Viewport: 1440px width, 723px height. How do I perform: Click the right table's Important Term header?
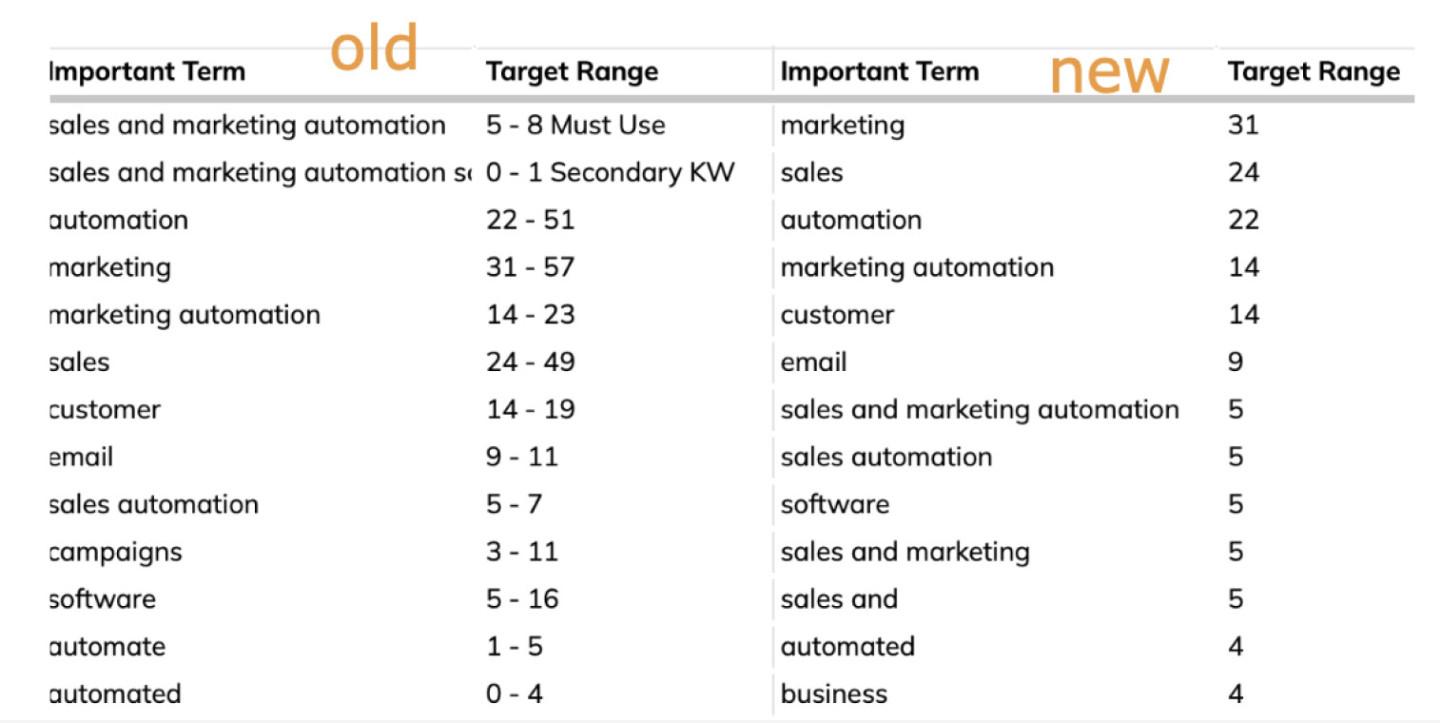[879, 72]
